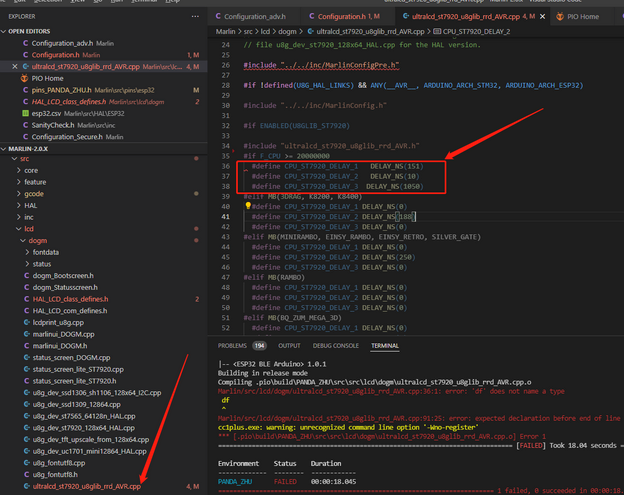Screen dimensions: 624x495
Task: Open dogm_Statusscreen.h in file tree
Action: coord(65,287)
